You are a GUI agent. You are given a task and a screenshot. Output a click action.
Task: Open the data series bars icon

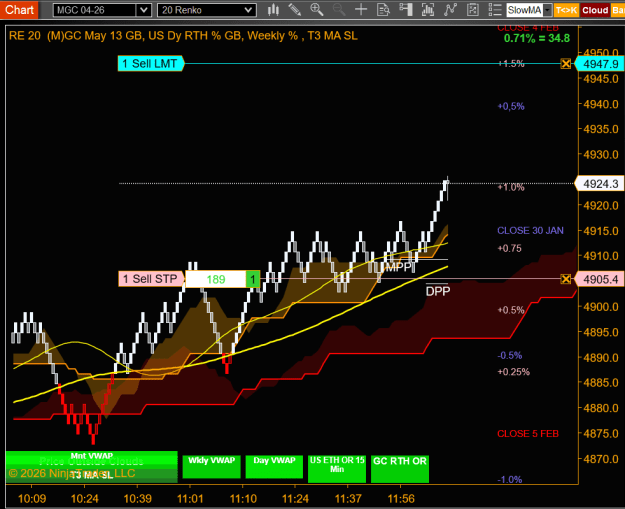click(x=428, y=10)
